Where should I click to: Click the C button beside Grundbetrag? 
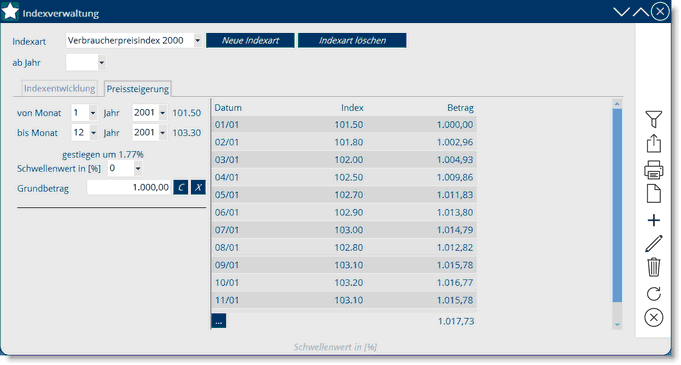click(x=181, y=187)
